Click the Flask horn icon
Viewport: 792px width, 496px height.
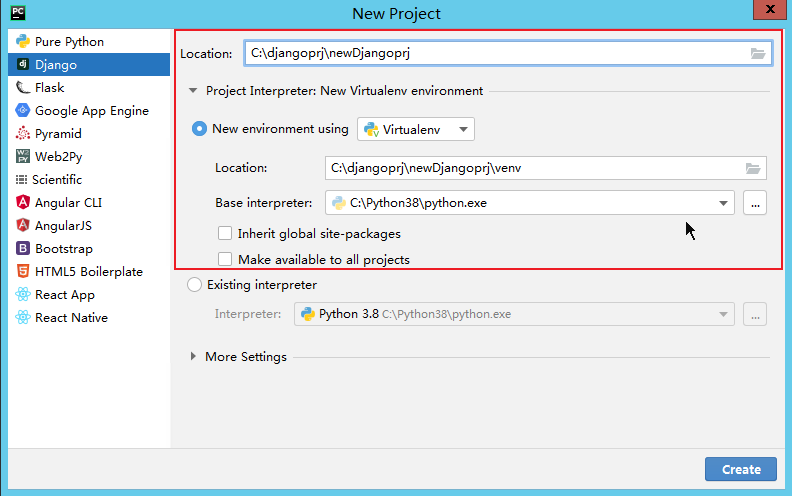pyautogui.click(x=23, y=87)
